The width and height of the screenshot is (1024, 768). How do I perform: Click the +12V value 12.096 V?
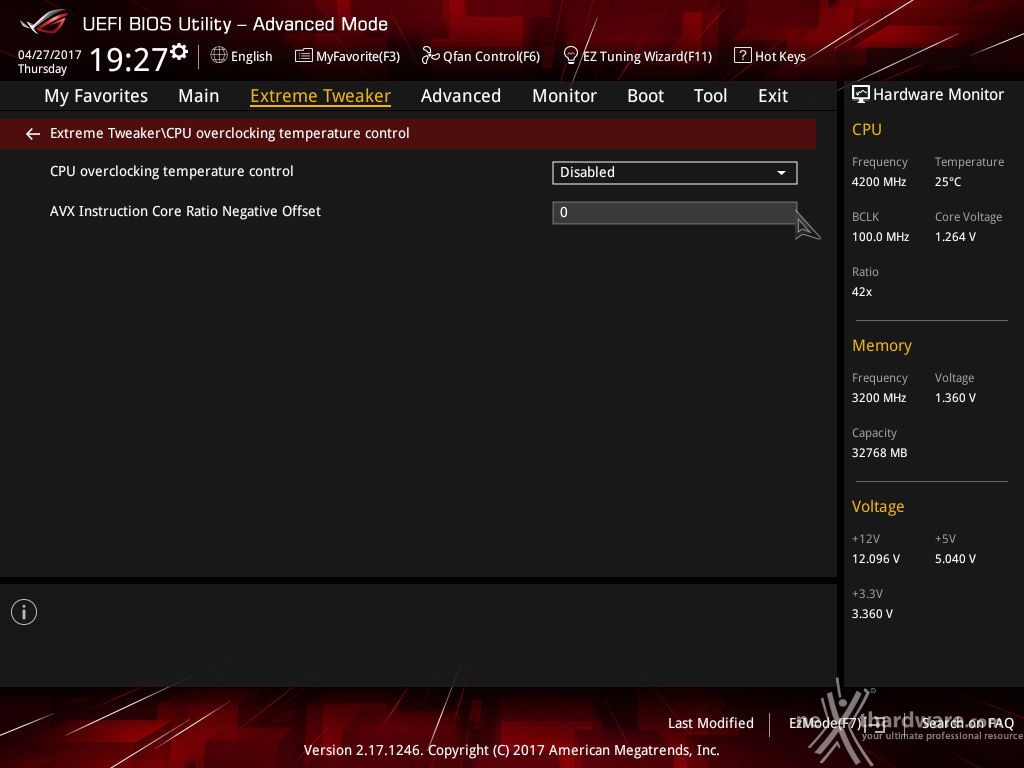(x=876, y=559)
